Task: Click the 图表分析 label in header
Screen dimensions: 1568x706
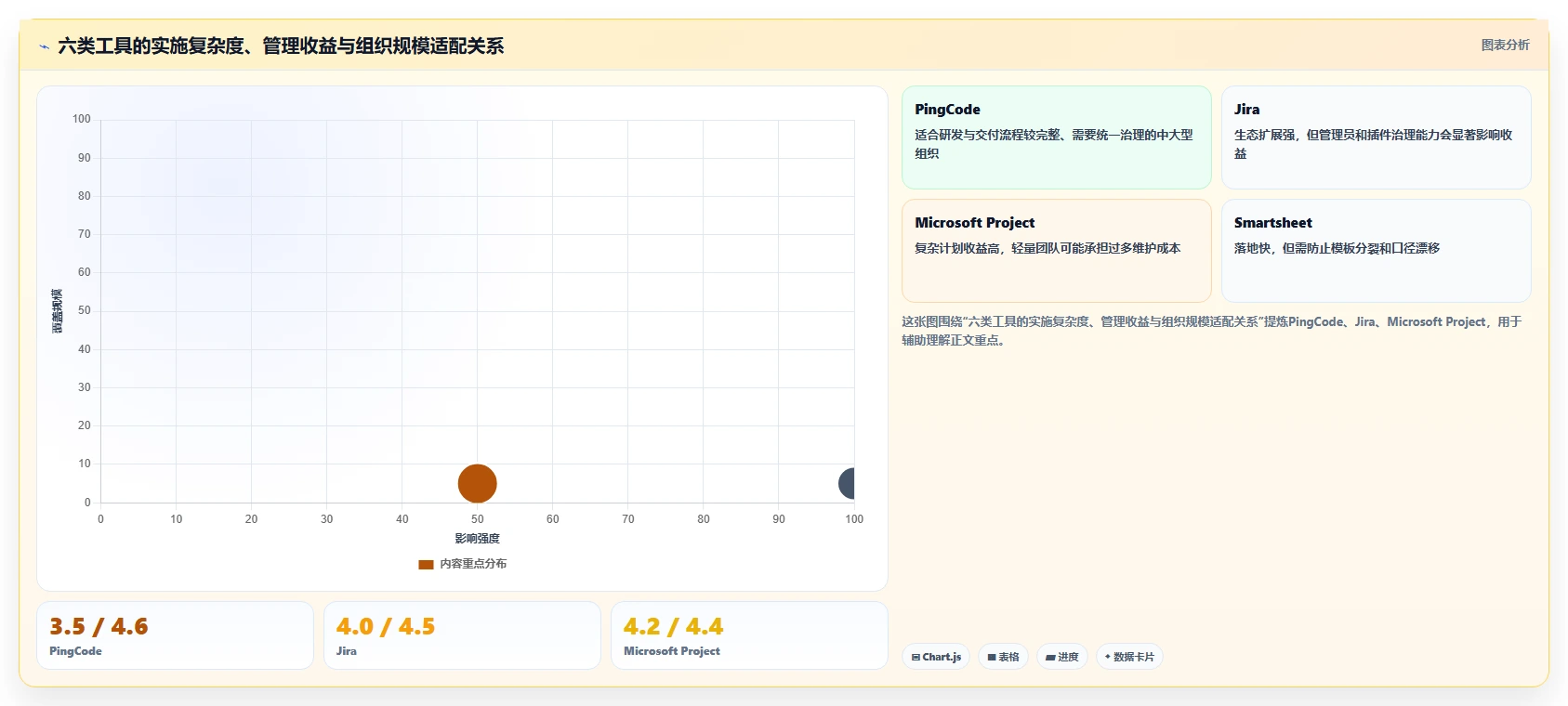Action: click(x=1505, y=45)
